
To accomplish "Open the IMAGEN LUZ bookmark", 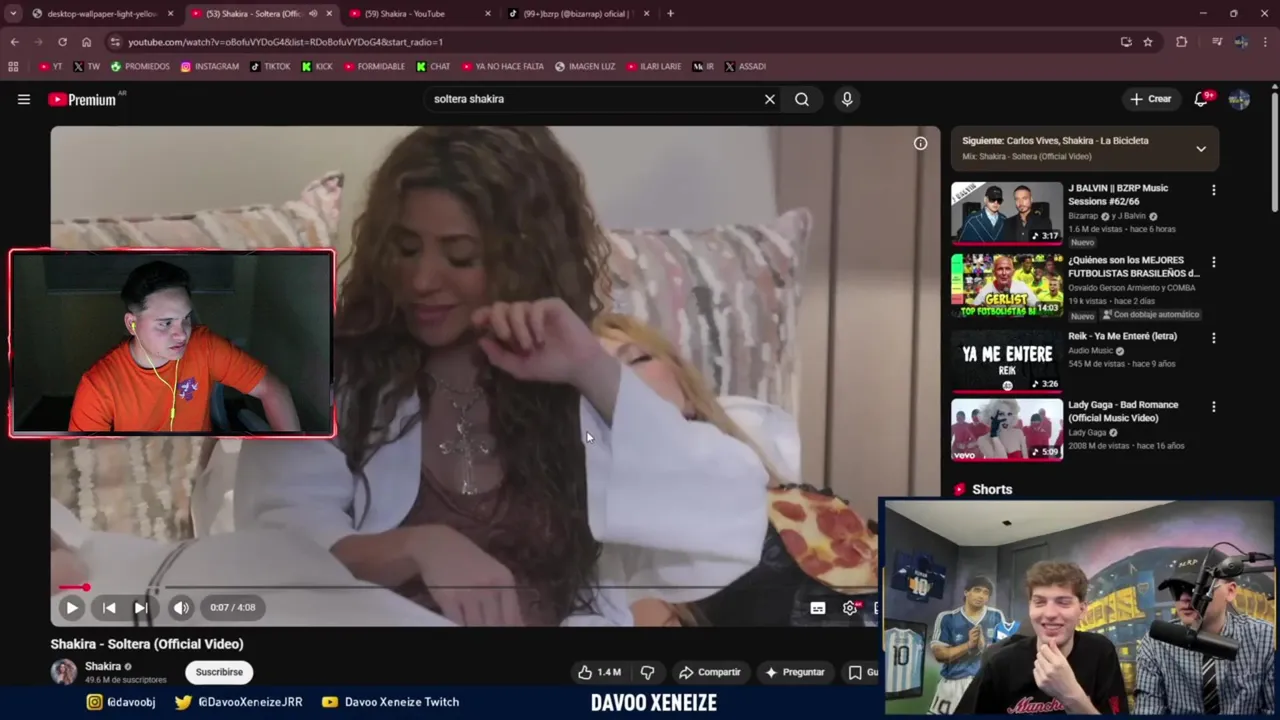I will tap(585, 67).
